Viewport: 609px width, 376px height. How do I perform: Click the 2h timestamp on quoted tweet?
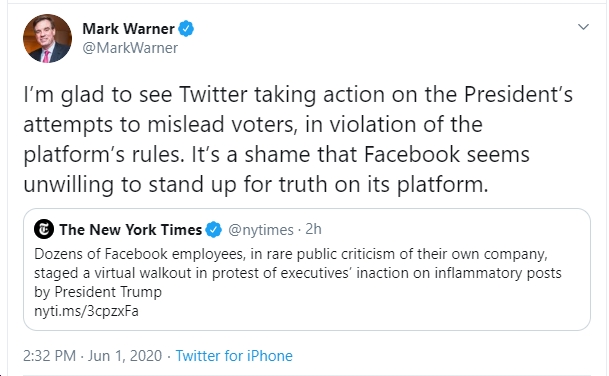(313, 229)
